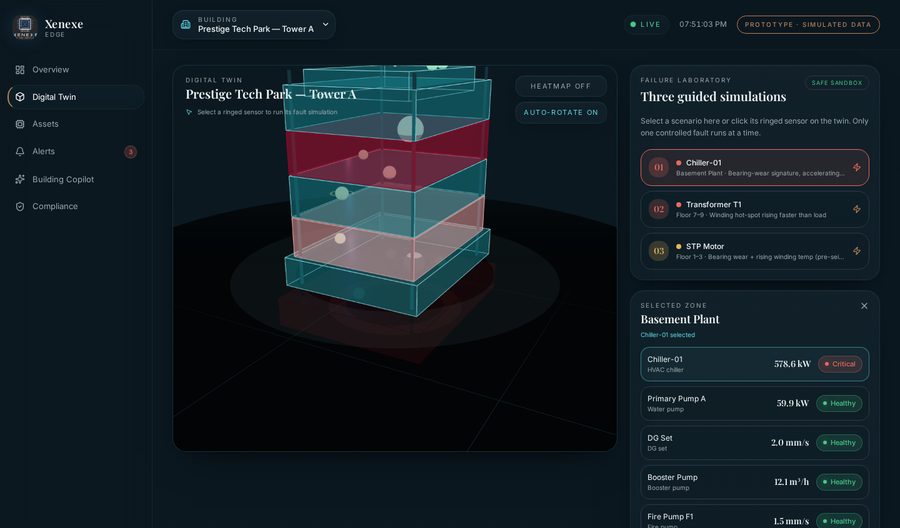Click the 03 number badge for STP Motor
Screen dimensions: 900x528
click(x=659, y=251)
